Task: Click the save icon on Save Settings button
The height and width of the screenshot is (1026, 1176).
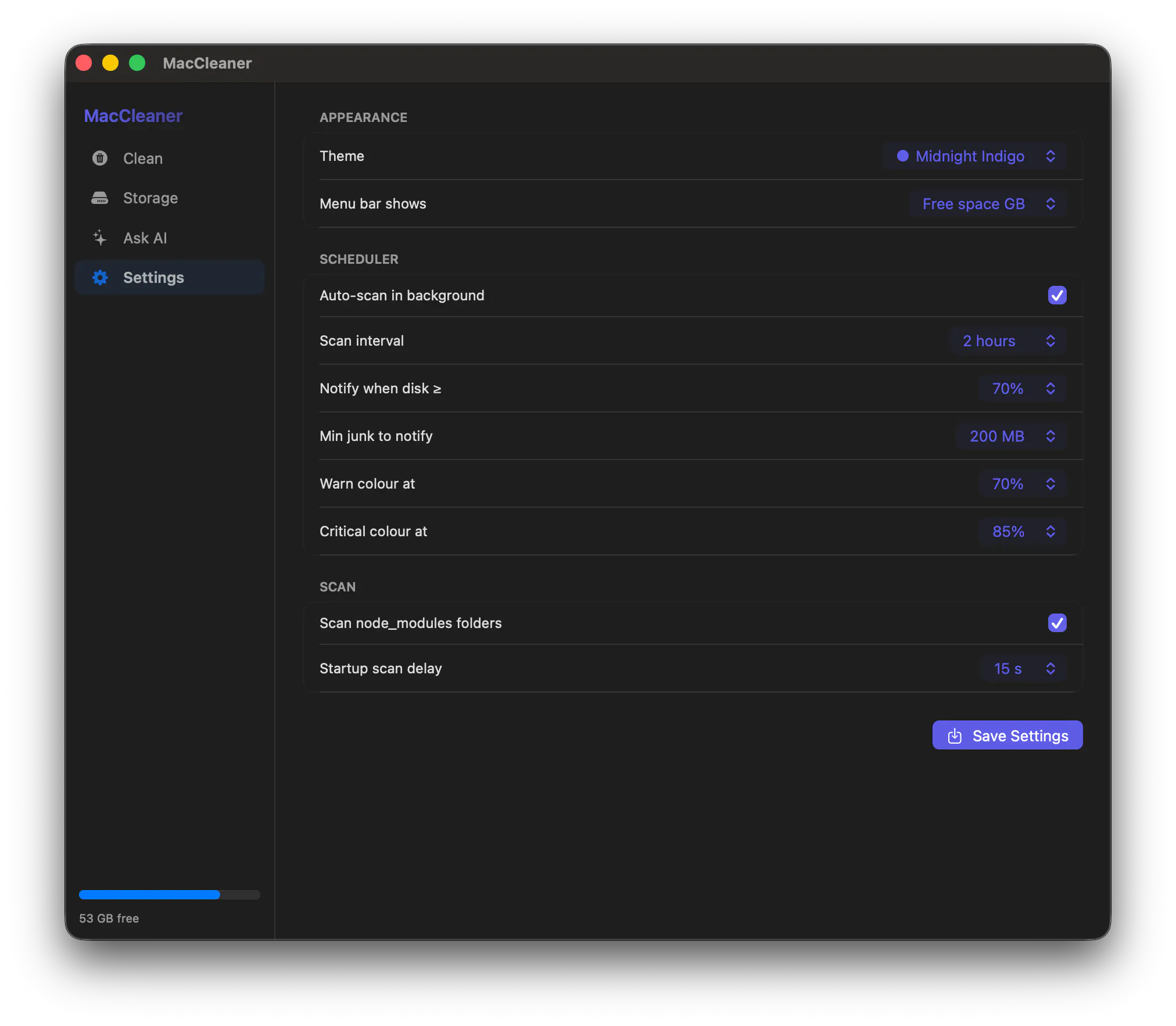Action: coord(955,736)
